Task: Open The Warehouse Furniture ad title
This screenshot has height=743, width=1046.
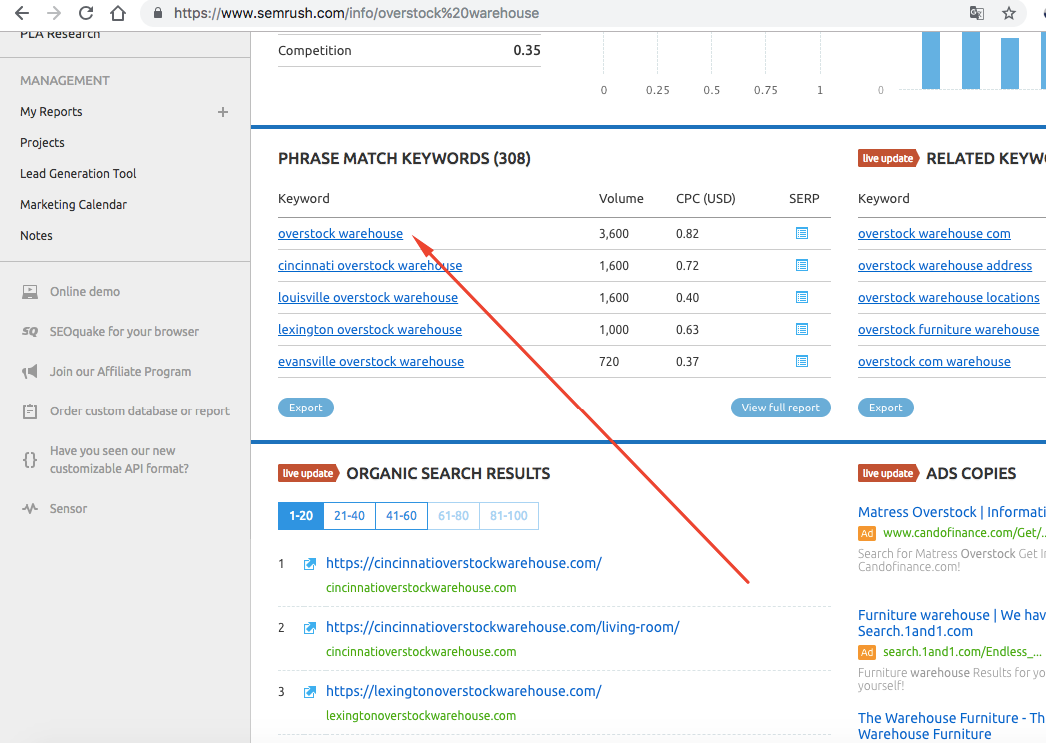Action: 952,726
